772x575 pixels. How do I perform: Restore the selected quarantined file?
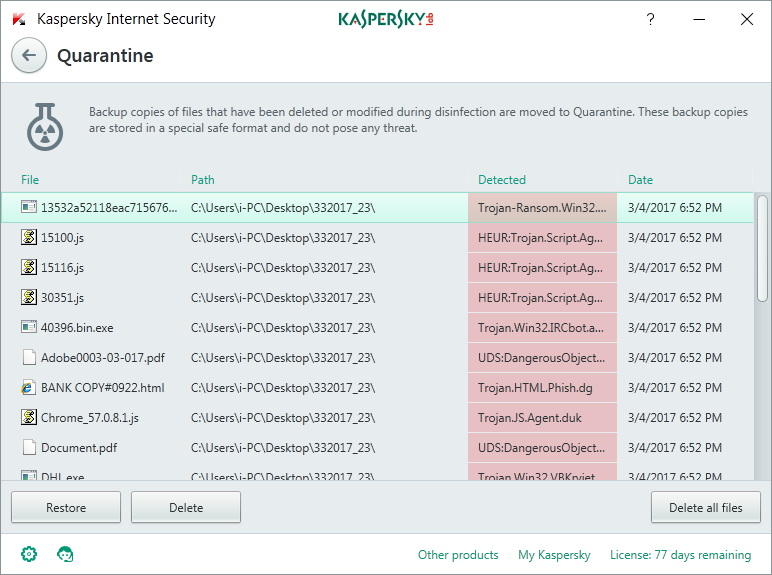(x=66, y=507)
